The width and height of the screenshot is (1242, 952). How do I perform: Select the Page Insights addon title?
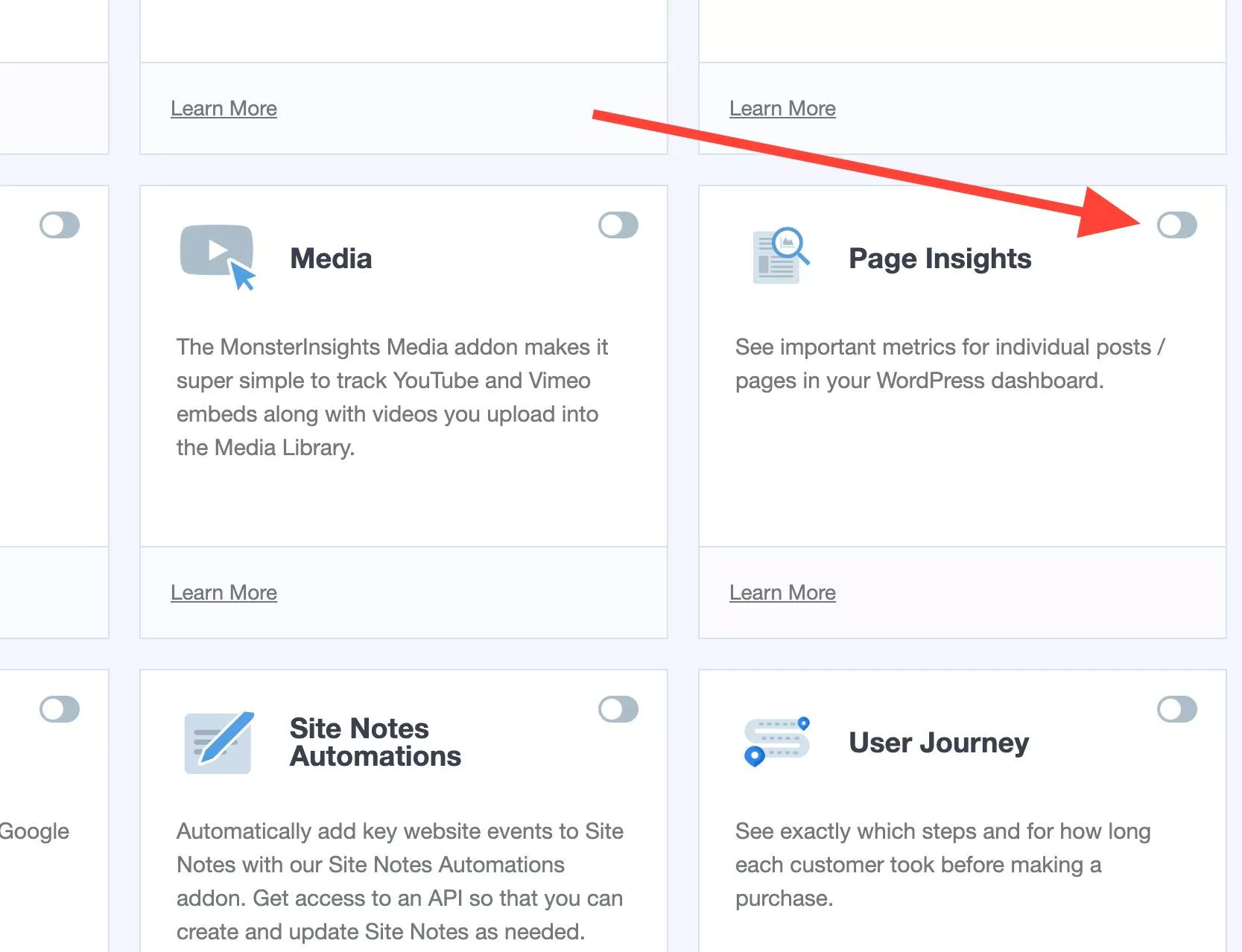tap(940, 258)
